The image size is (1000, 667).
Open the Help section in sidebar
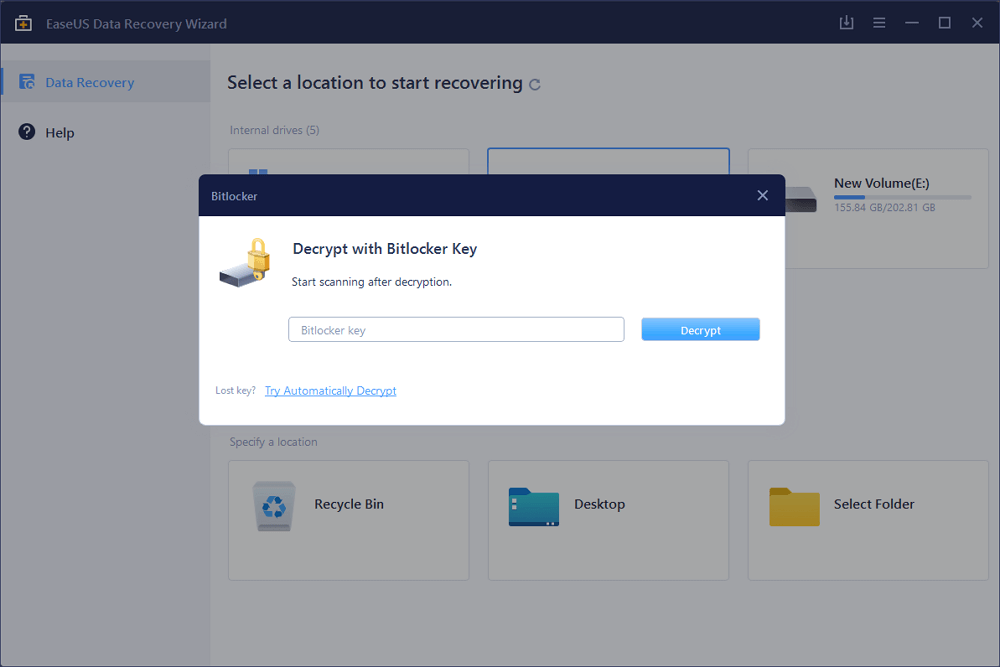pos(59,133)
